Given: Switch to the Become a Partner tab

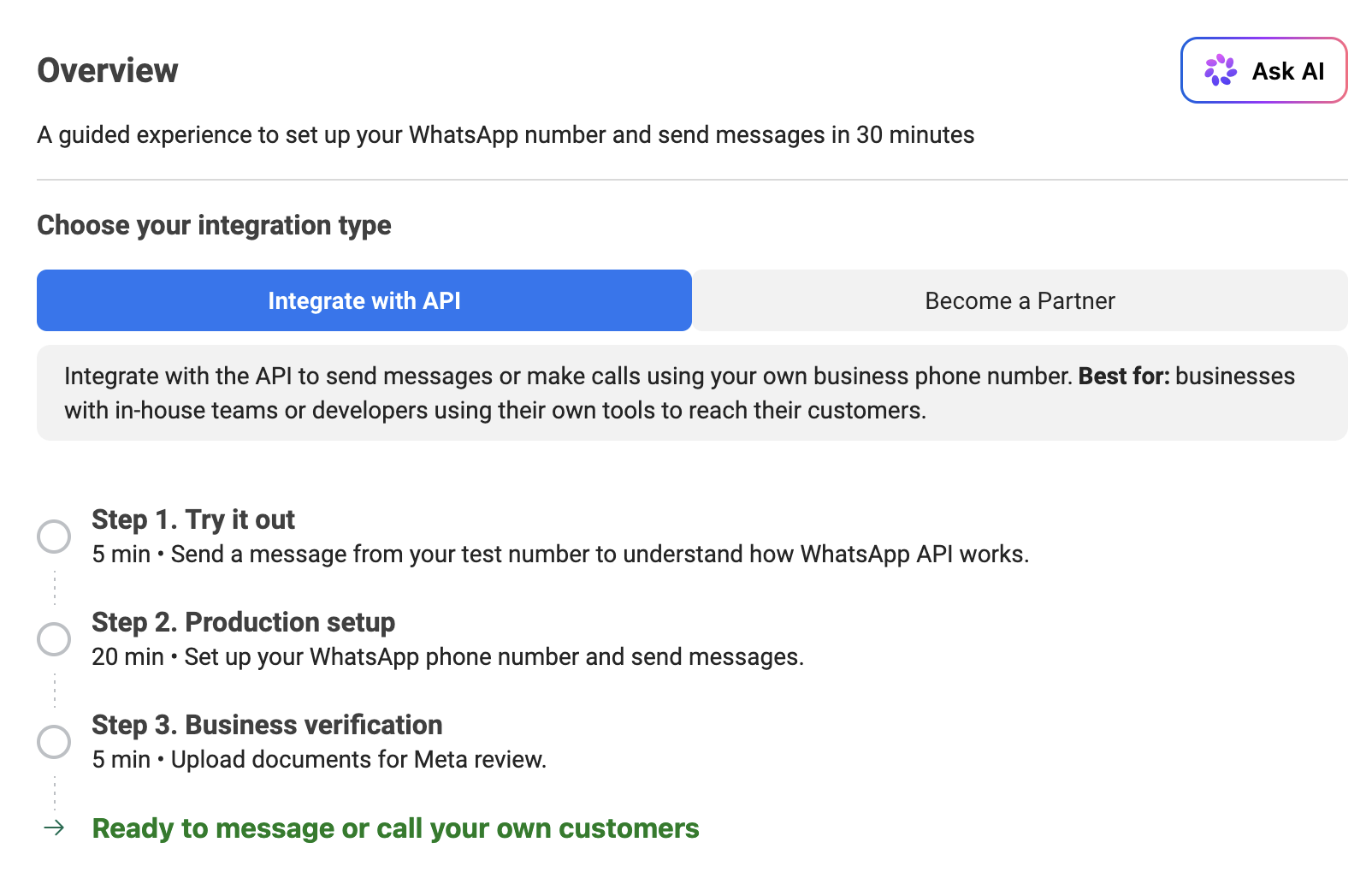Looking at the screenshot, I should [x=1020, y=300].
